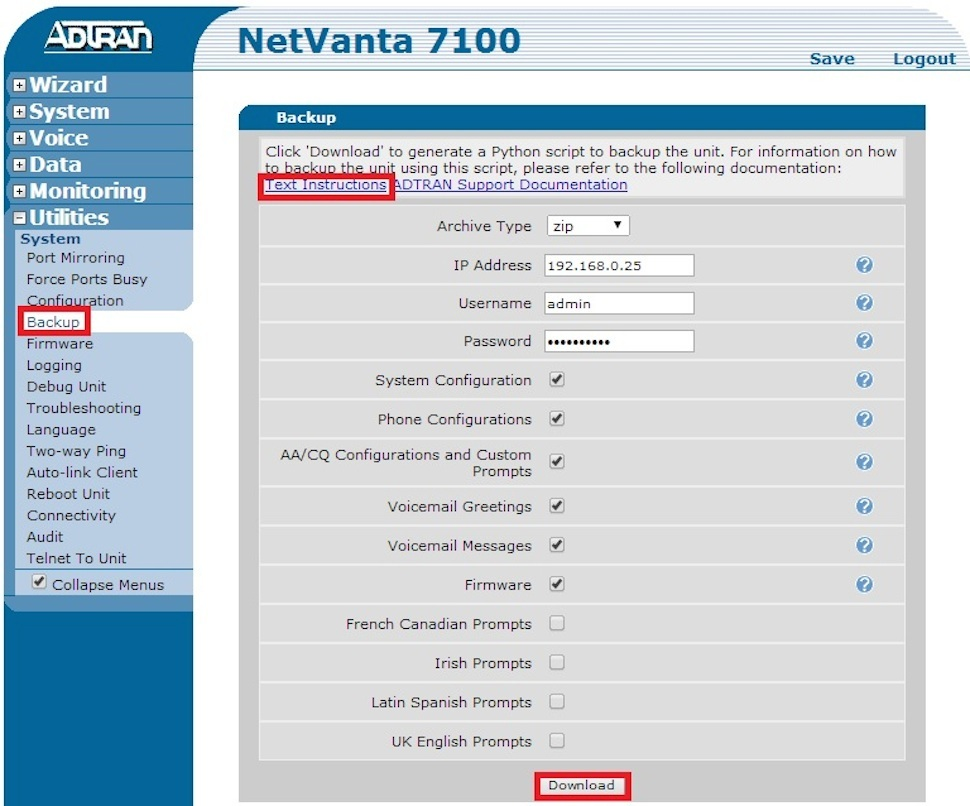Uncheck the Firmware backup checkbox

[x=557, y=584]
